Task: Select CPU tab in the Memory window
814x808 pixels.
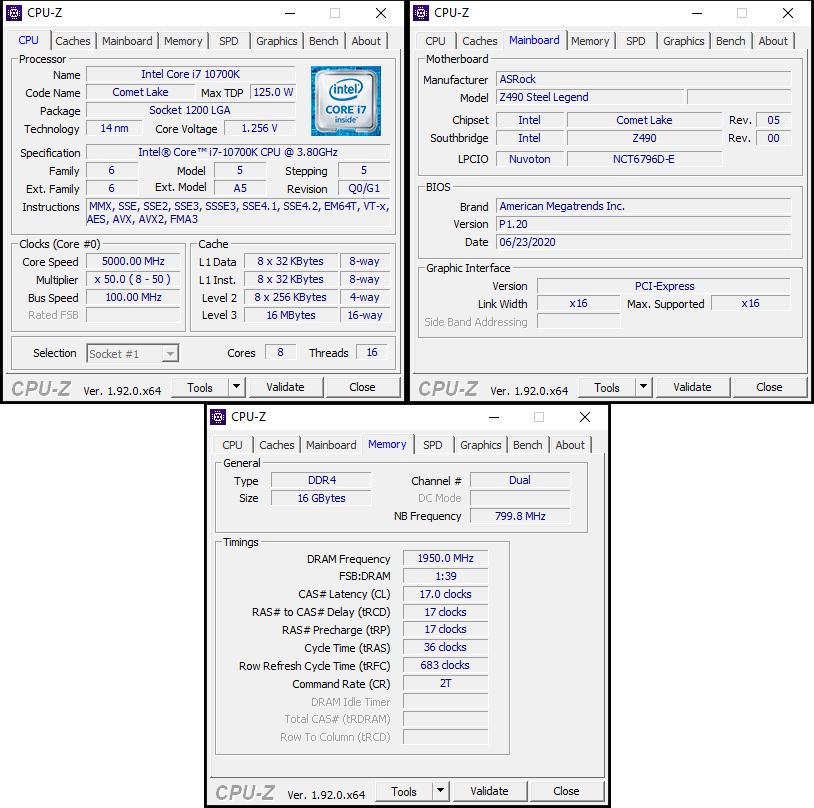Action: coord(232,445)
